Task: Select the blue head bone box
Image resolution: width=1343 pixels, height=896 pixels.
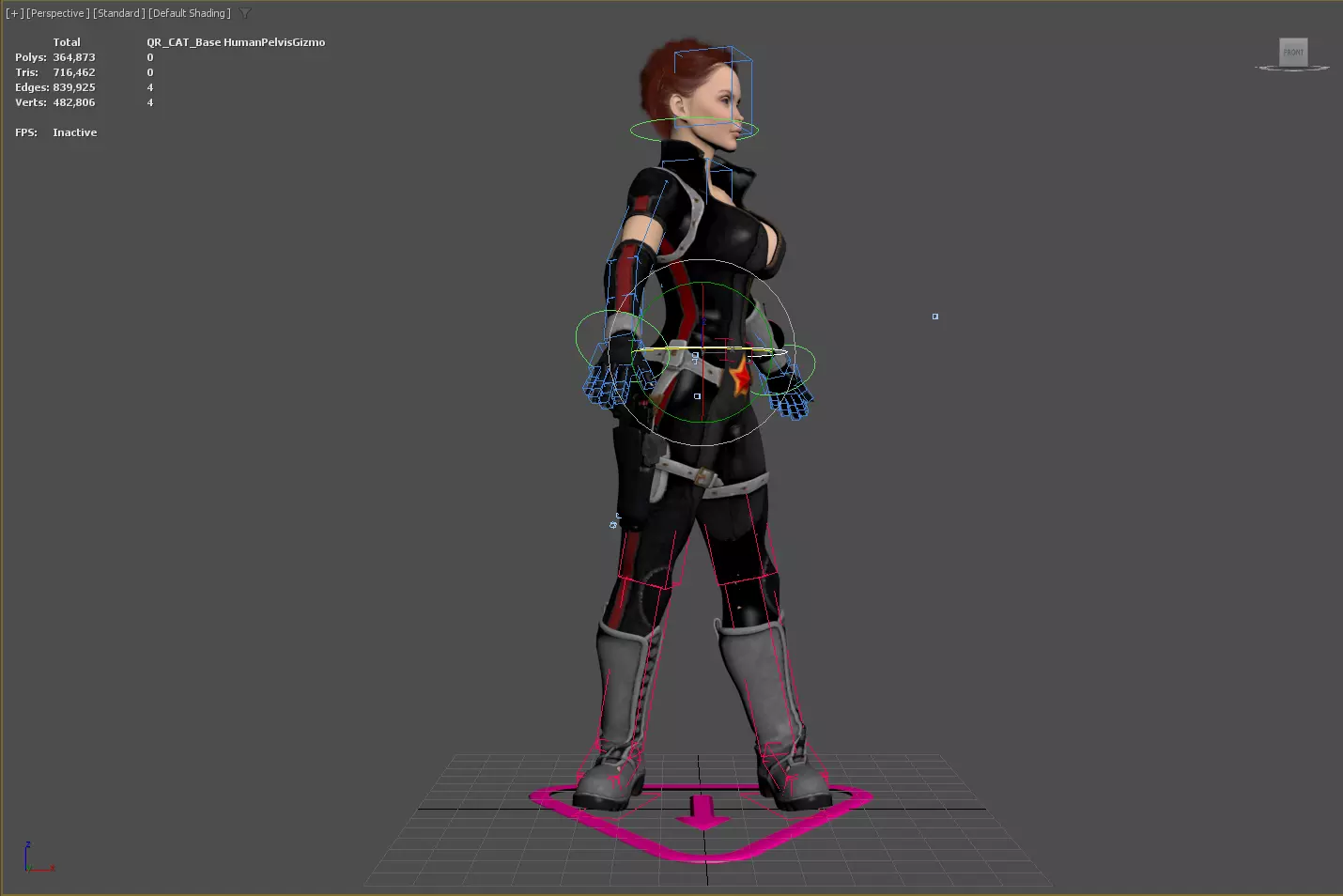Action: click(713, 92)
